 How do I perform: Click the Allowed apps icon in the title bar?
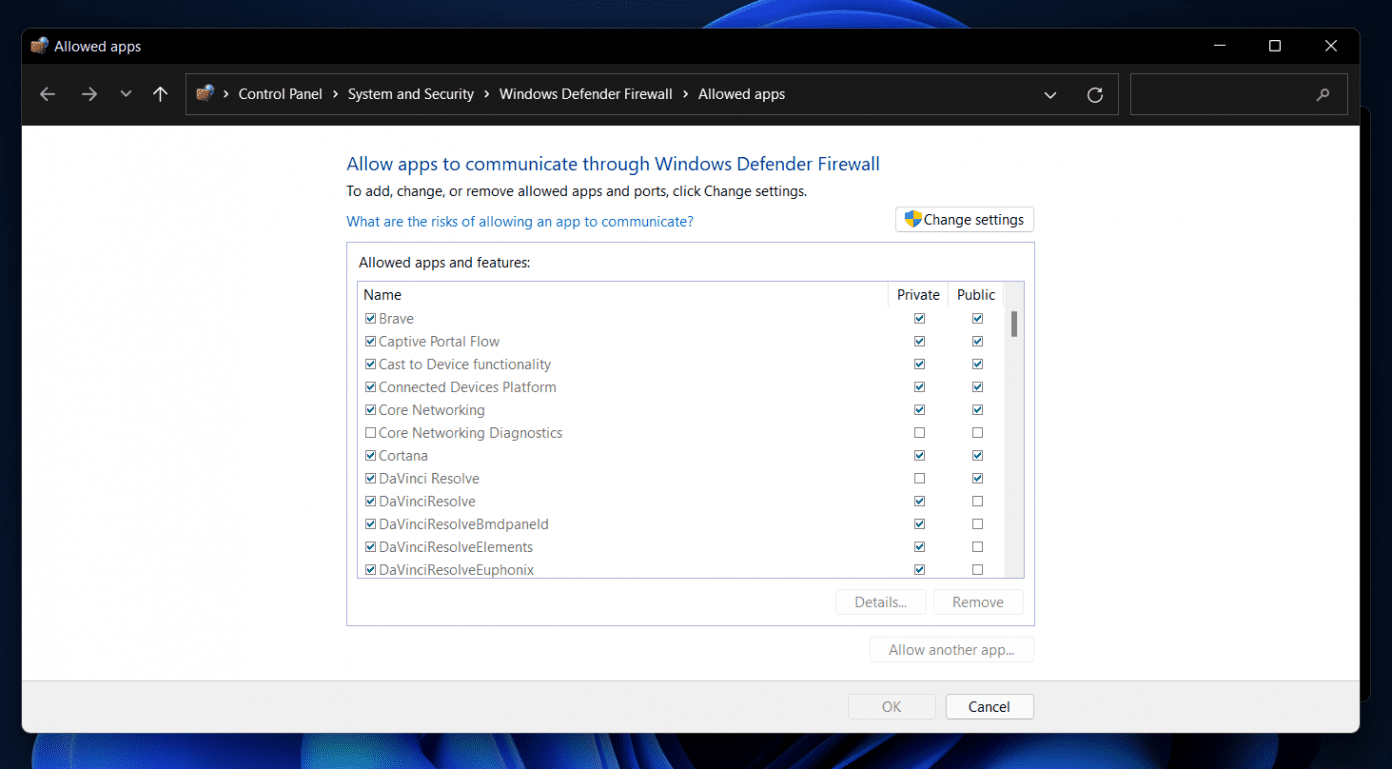pyautogui.click(x=39, y=45)
